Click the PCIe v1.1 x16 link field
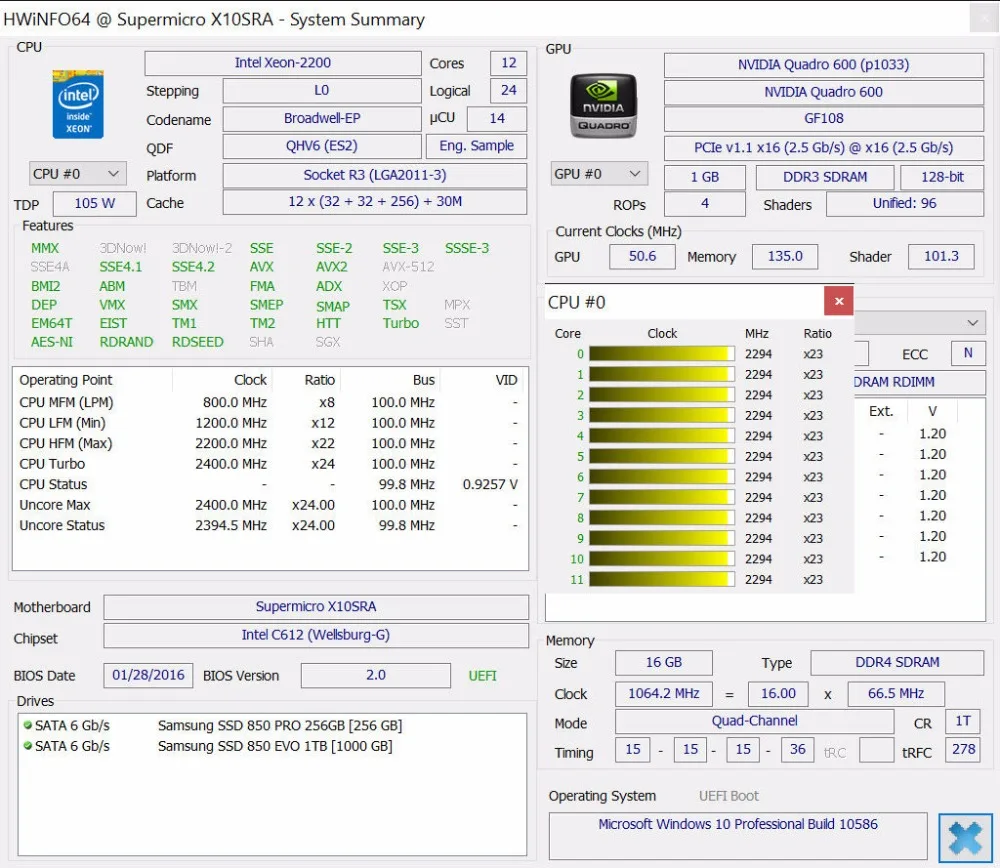This screenshot has width=1000, height=868. 823,148
